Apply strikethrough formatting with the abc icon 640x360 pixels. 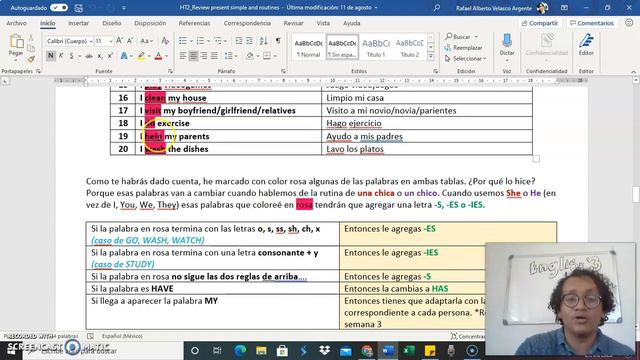click(x=89, y=56)
